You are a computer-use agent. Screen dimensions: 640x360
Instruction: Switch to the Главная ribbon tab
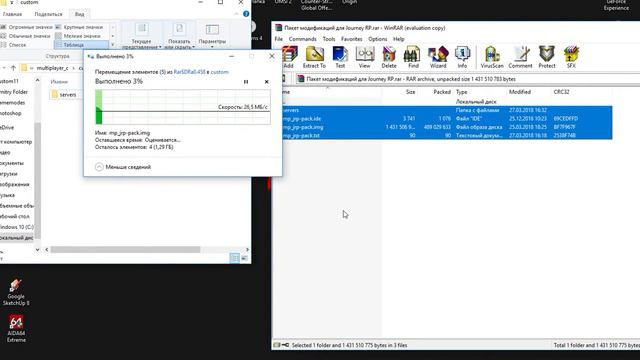12,14
